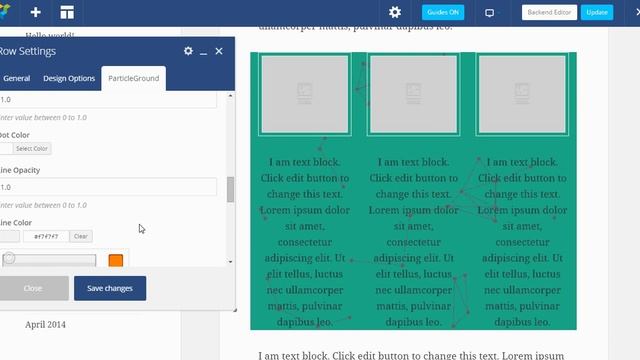
Task: Select the middle column image placeholder
Action: pos(413,94)
